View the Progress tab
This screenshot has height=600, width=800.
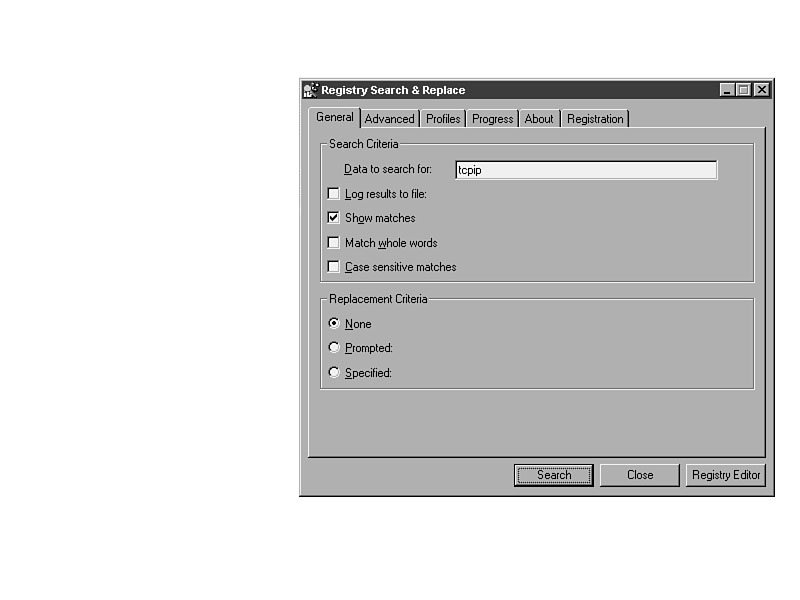click(x=492, y=119)
